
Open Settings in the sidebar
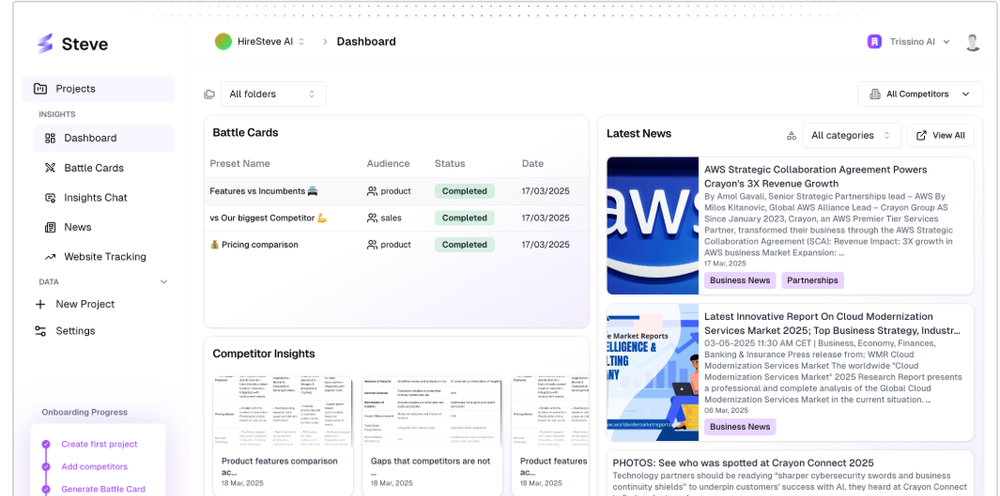(66, 331)
